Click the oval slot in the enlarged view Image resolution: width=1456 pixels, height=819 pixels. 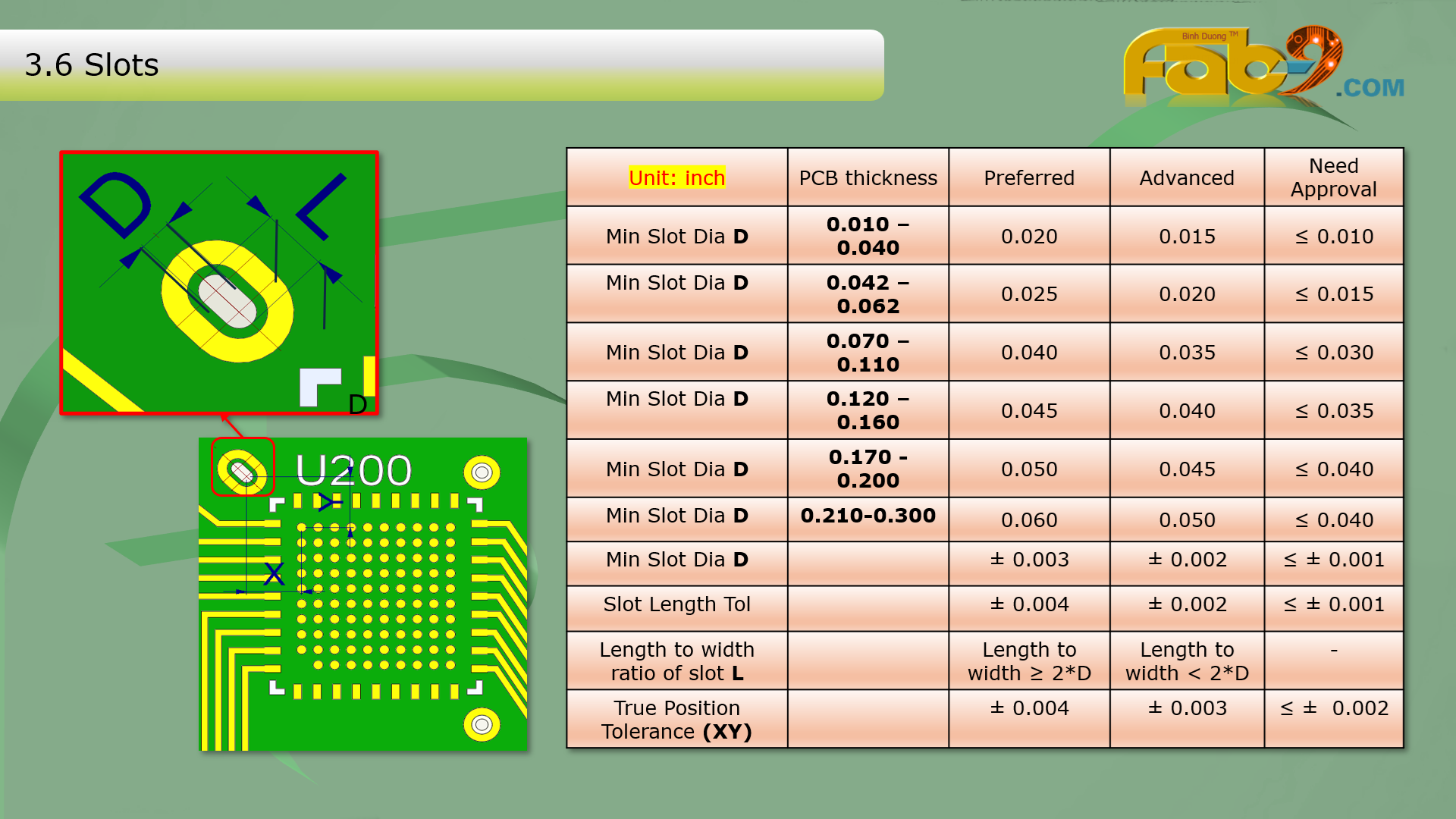click(x=227, y=301)
